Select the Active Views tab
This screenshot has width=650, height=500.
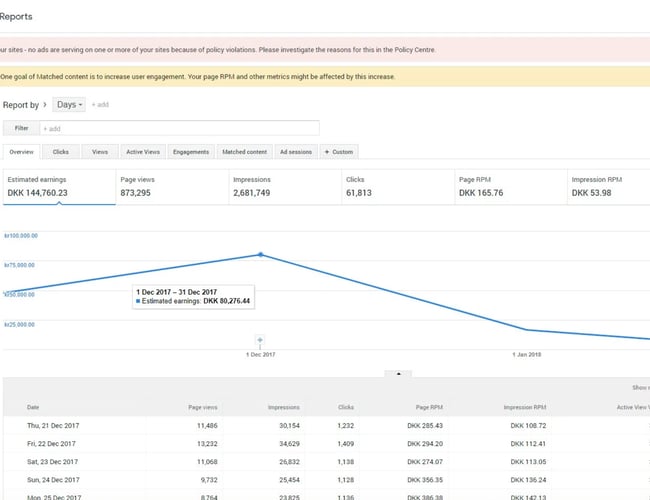coord(143,152)
